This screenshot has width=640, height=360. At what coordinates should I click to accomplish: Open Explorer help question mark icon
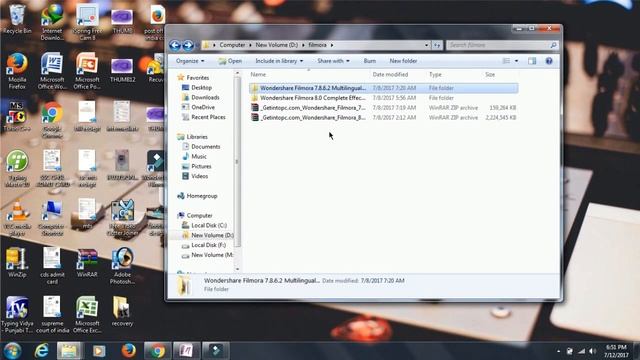click(549, 61)
